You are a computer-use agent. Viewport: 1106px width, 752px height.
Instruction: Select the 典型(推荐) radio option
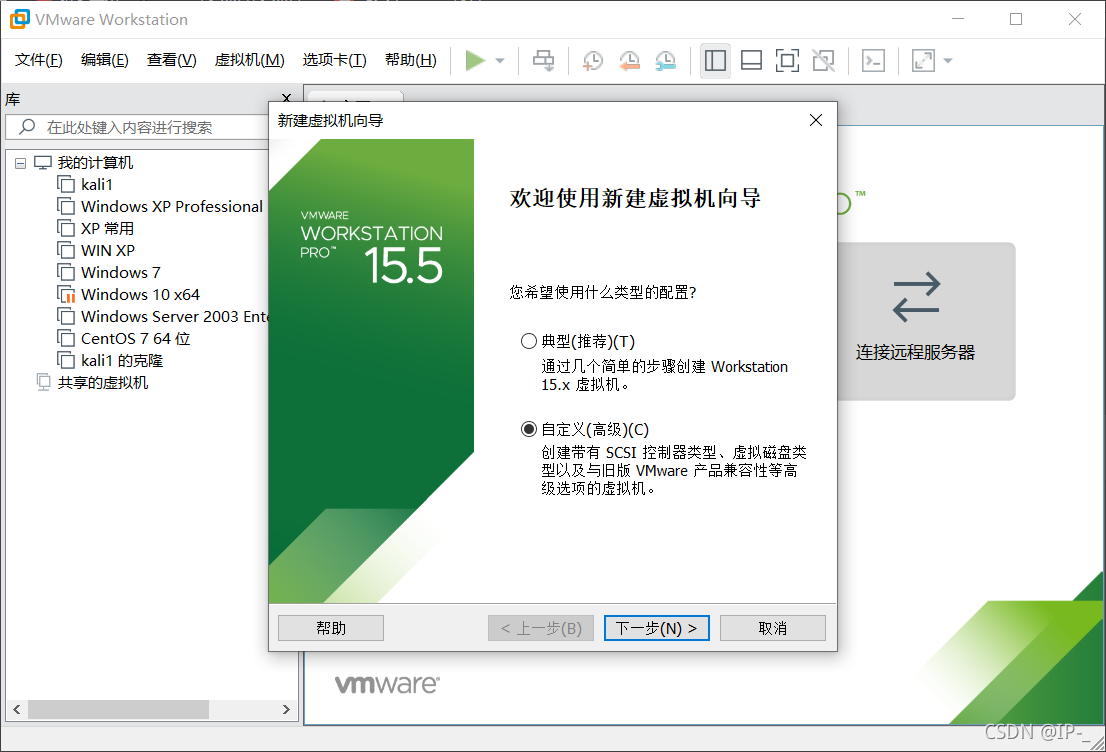(528, 341)
